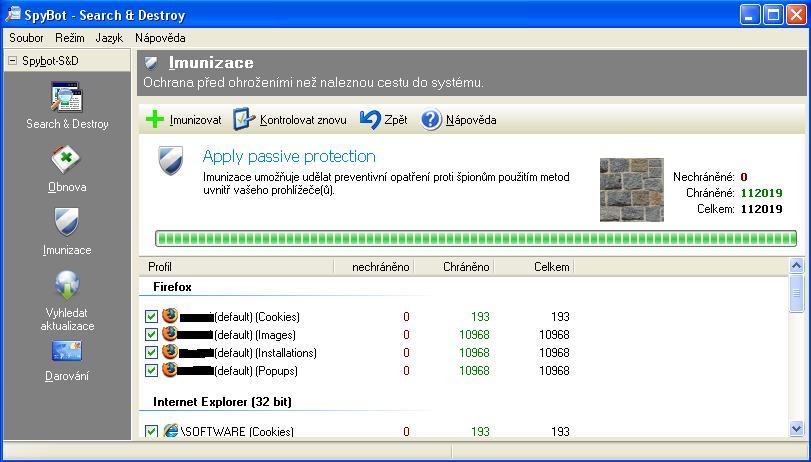Click the Kontrolovat znovu button label
The image size is (811, 462).
pos(303,120)
